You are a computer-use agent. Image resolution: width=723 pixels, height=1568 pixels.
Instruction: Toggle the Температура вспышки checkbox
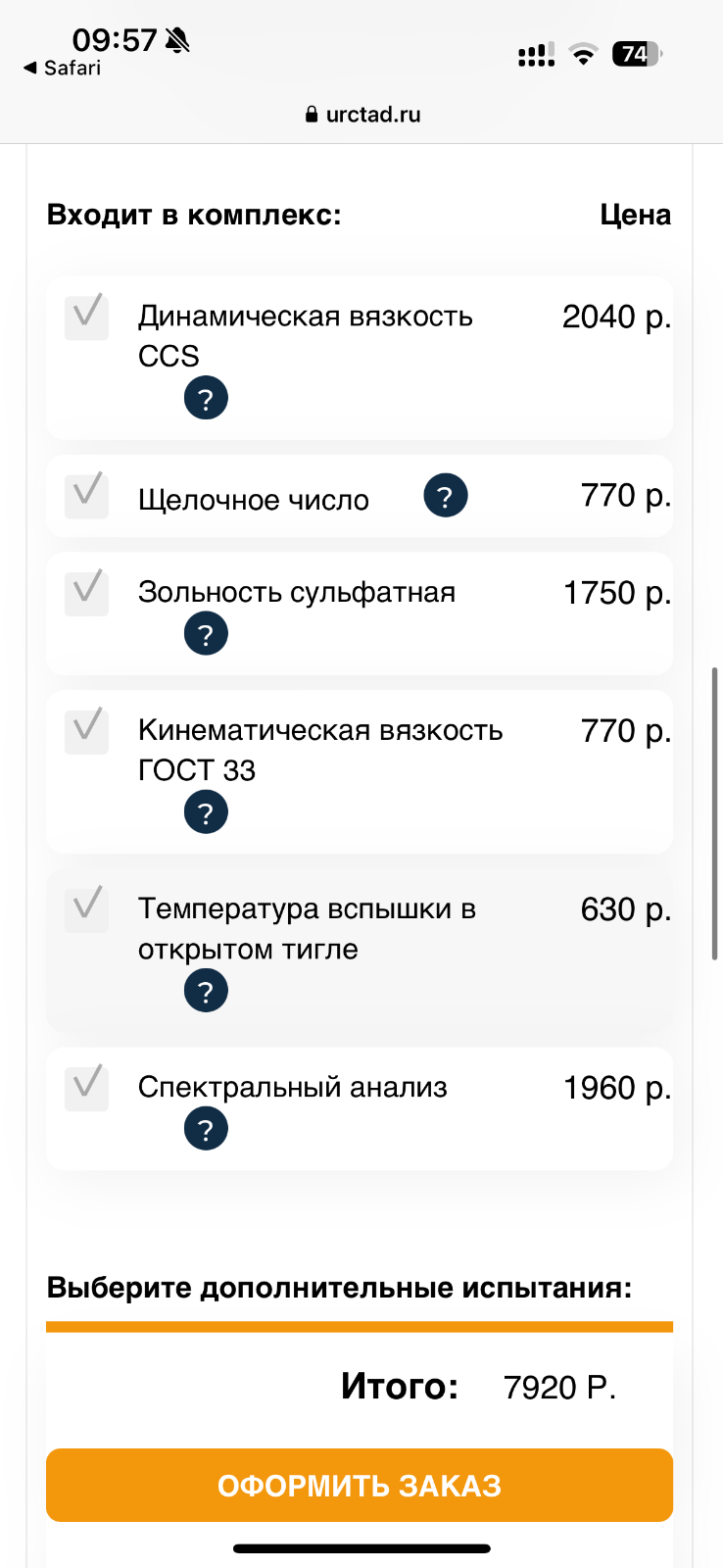pyautogui.click(x=86, y=910)
